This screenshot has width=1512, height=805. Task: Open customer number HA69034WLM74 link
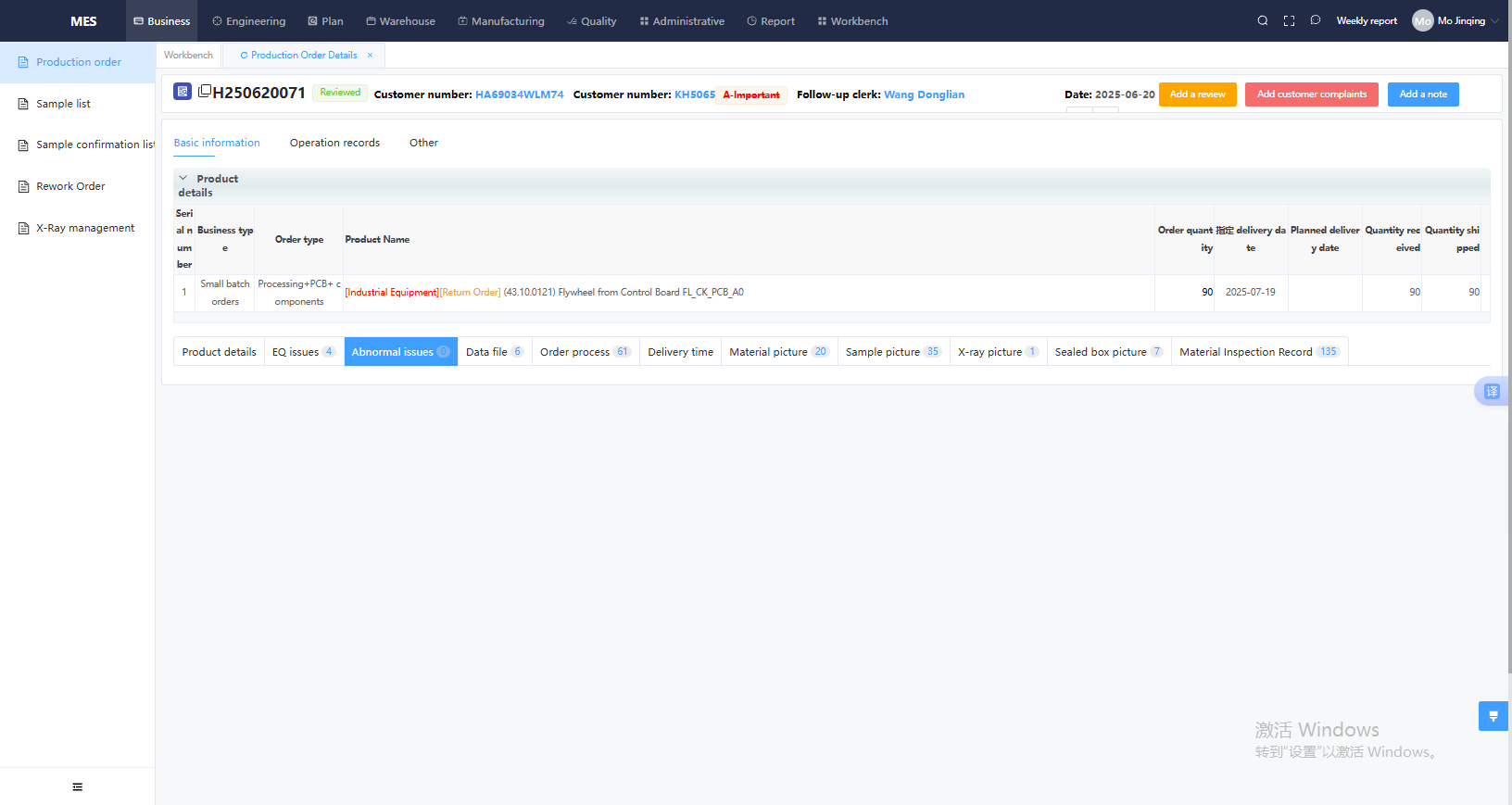tap(519, 94)
